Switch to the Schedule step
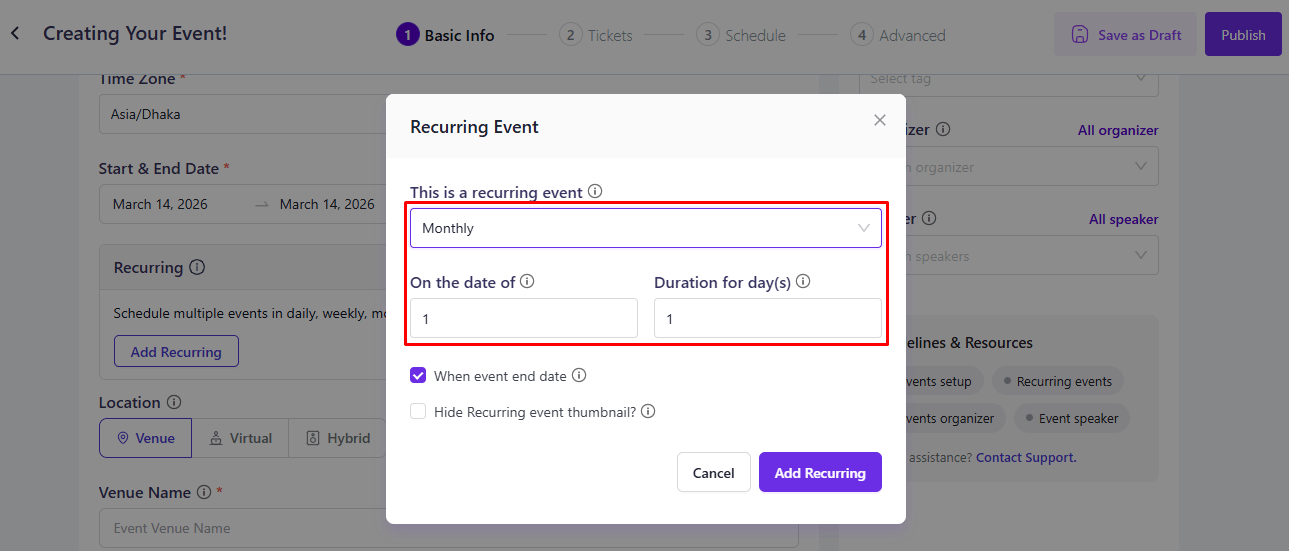 (742, 35)
